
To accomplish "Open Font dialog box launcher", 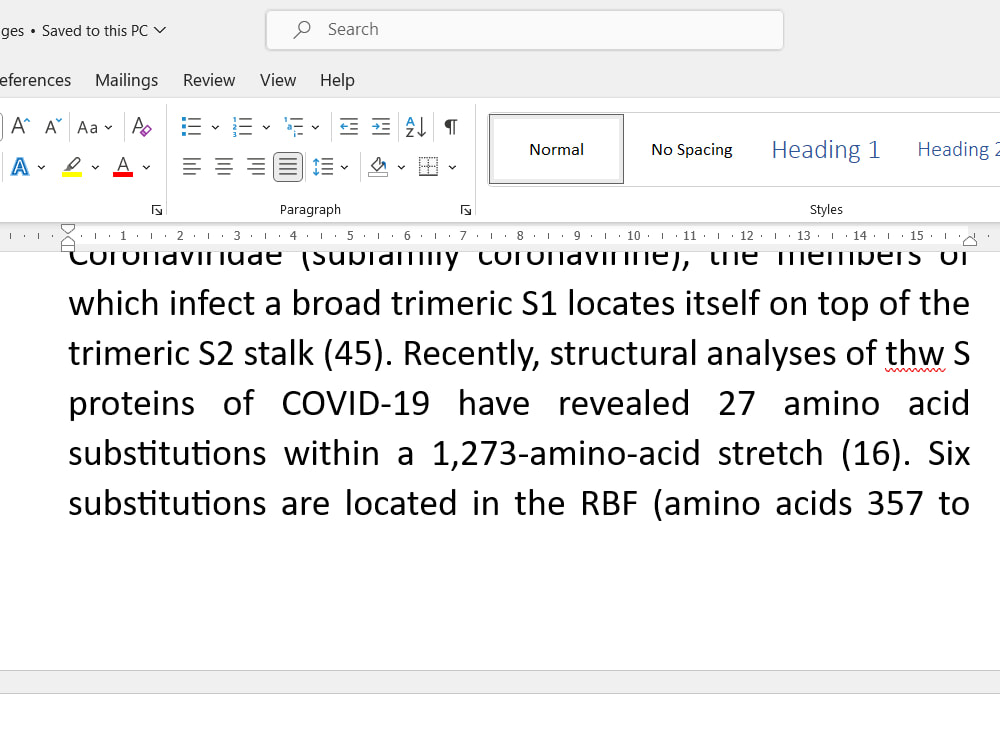I will (157, 210).
